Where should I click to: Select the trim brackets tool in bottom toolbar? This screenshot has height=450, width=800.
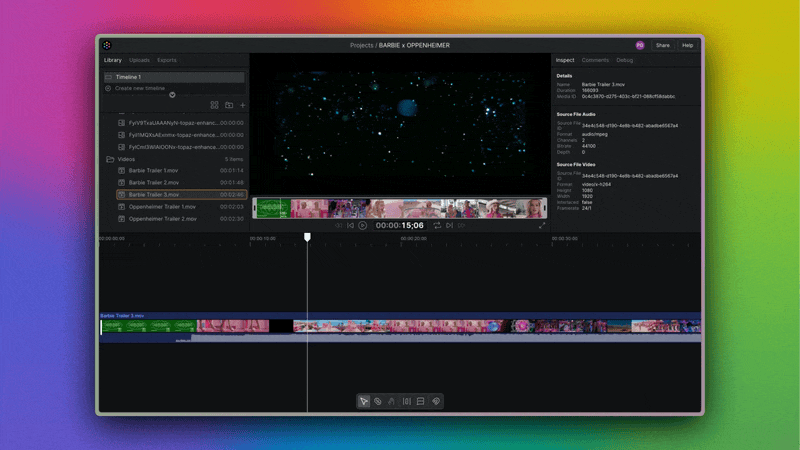(x=407, y=402)
